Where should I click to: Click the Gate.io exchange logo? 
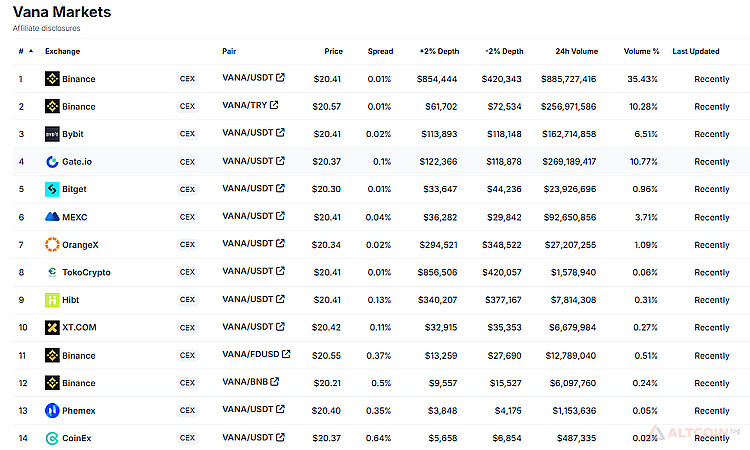pos(52,161)
